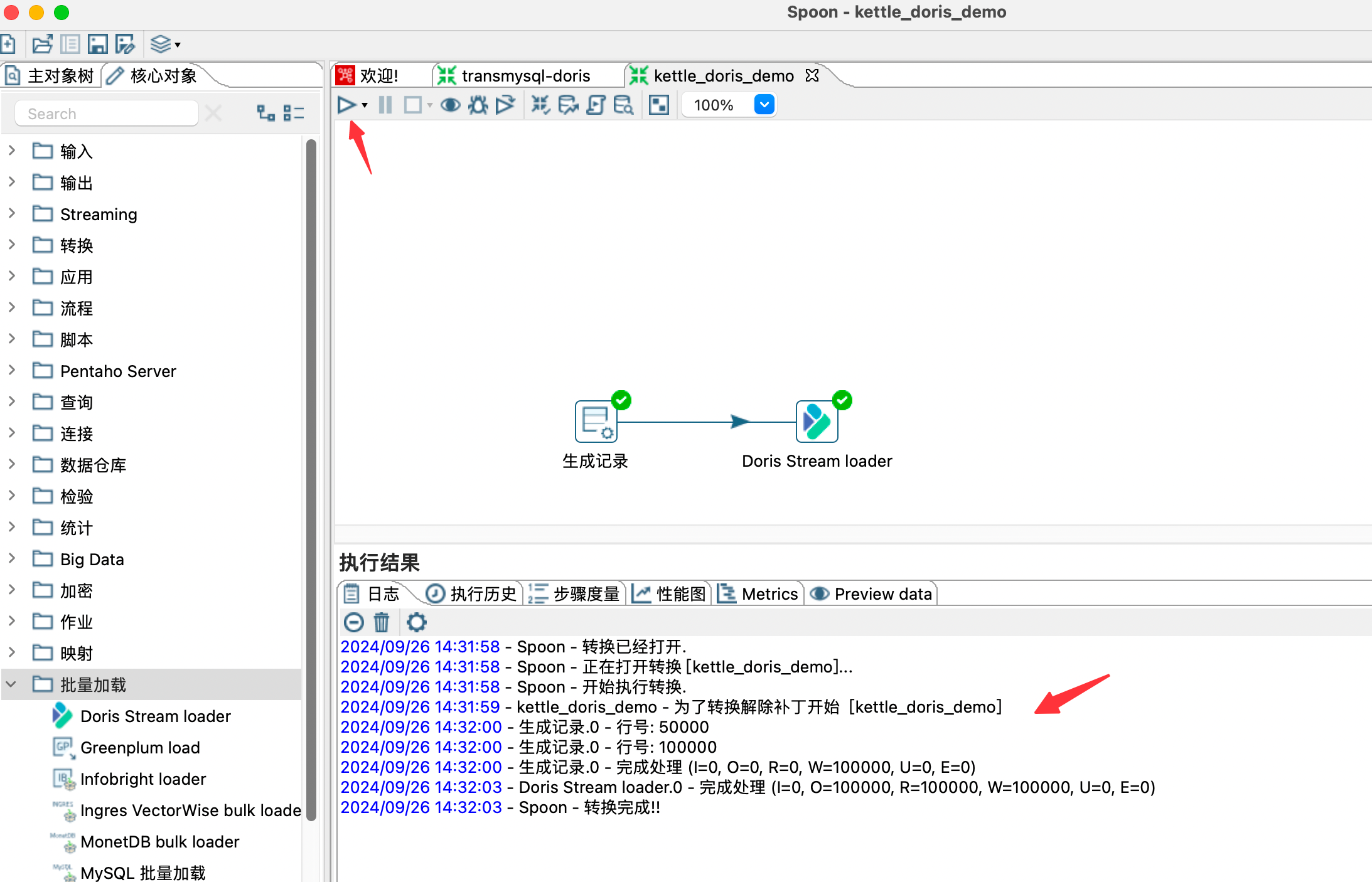Toggle the preview transformation eye icon
The width and height of the screenshot is (1372, 882).
coord(450,105)
